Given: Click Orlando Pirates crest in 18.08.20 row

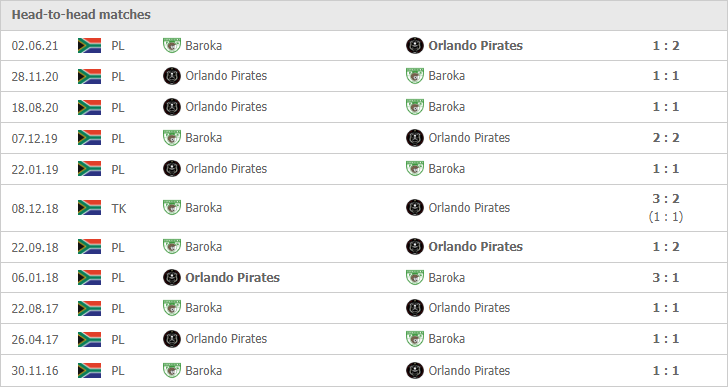Looking at the screenshot, I should pos(172,107).
